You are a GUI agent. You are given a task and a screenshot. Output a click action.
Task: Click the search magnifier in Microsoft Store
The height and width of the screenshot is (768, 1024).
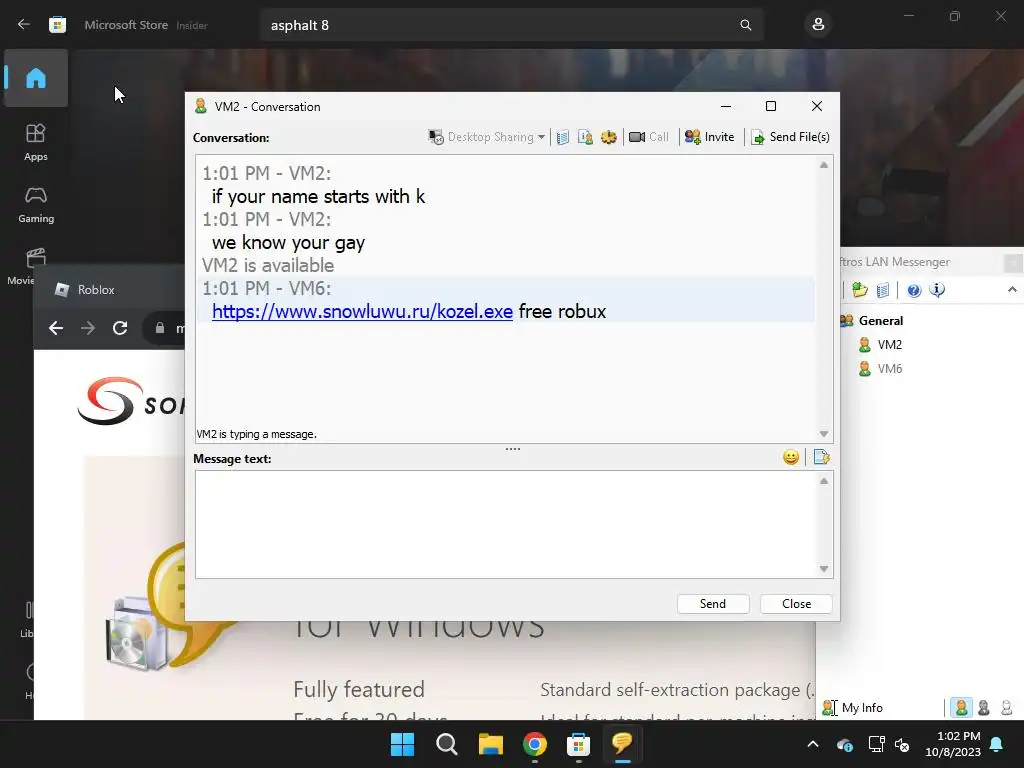[746, 25]
